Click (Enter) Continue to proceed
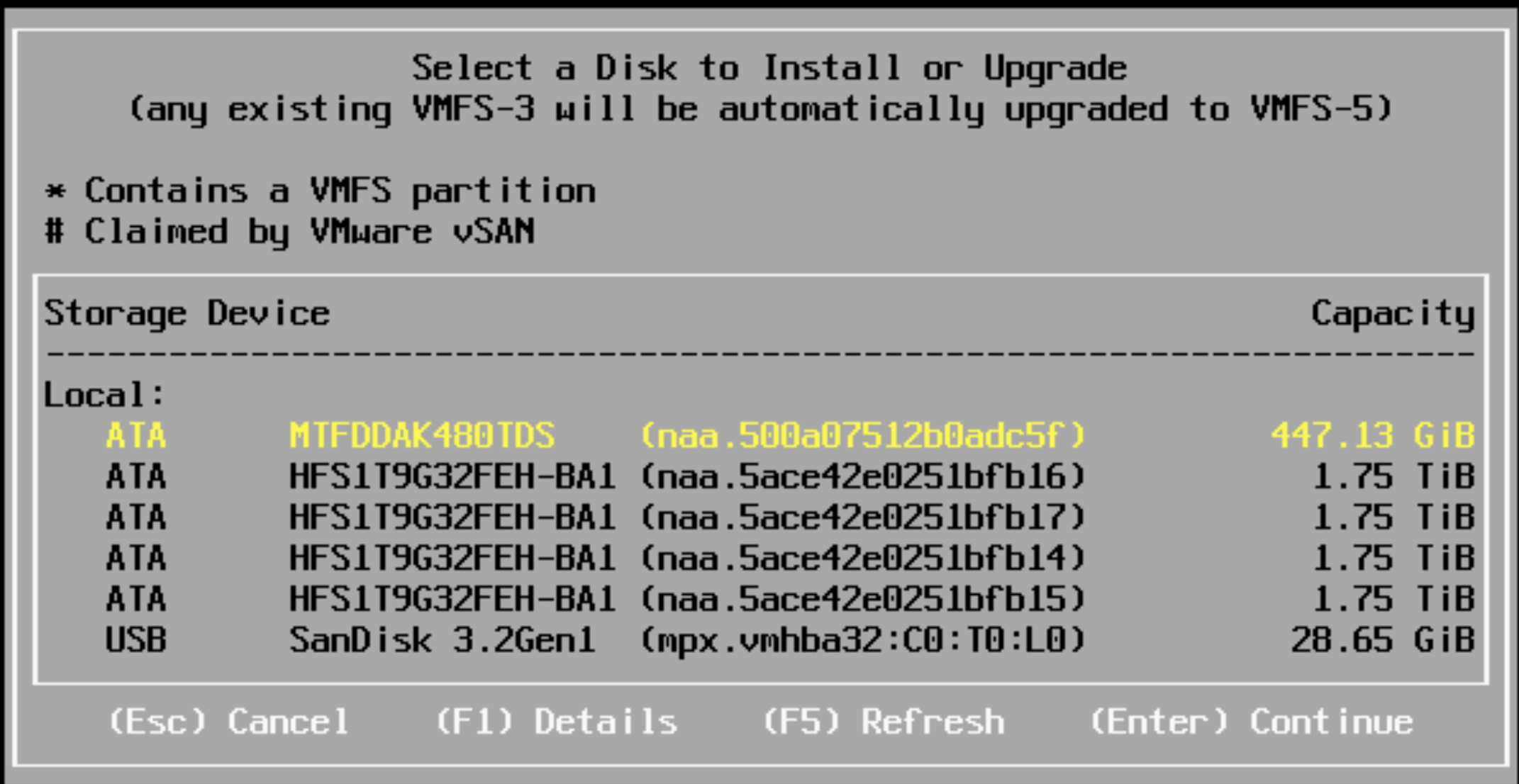This screenshot has height=784, width=1519. tap(1251, 722)
